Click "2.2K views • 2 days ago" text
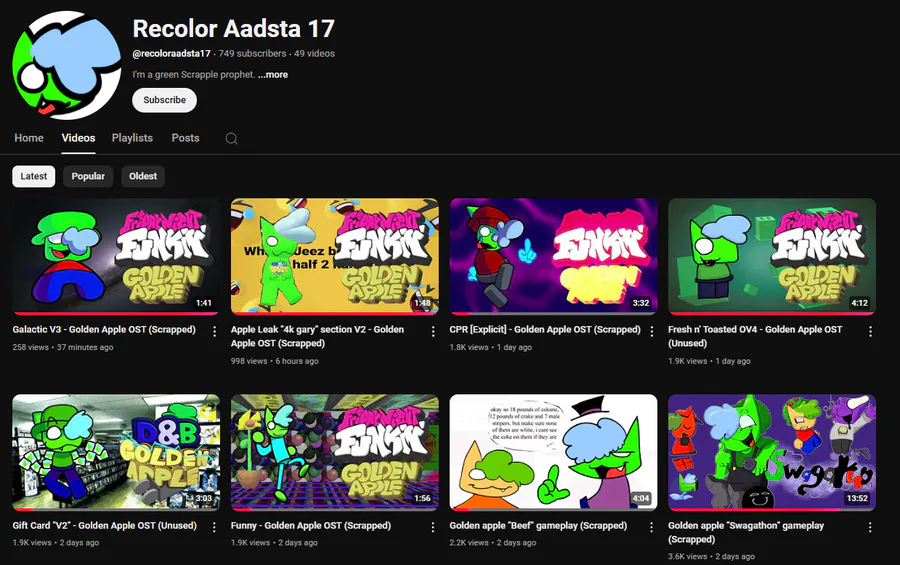The height and width of the screenshot is (565, 900). [x=492, y=543]
